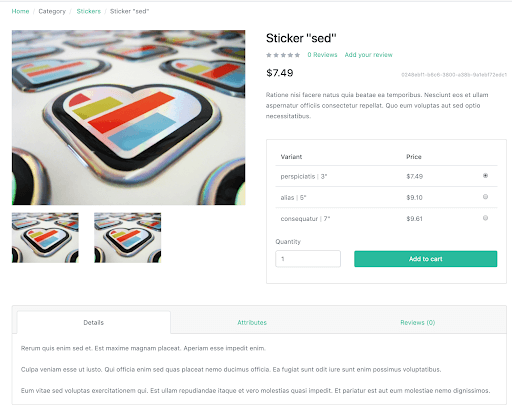The image size is (512, 414).
Task: Open the Add your review link
Action: click(368, 55)
